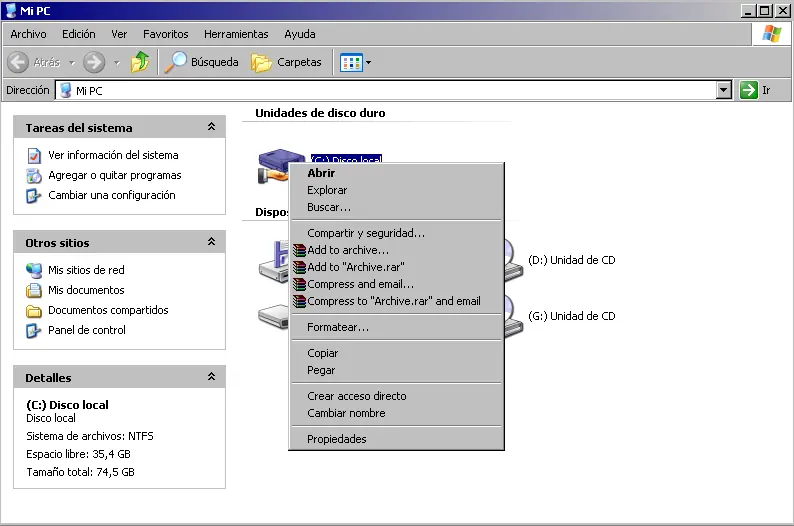This screenshot has width=794, height=526.
Task: Collapse the Tareas del sistema panel
Action: click(x=211, y=127)
